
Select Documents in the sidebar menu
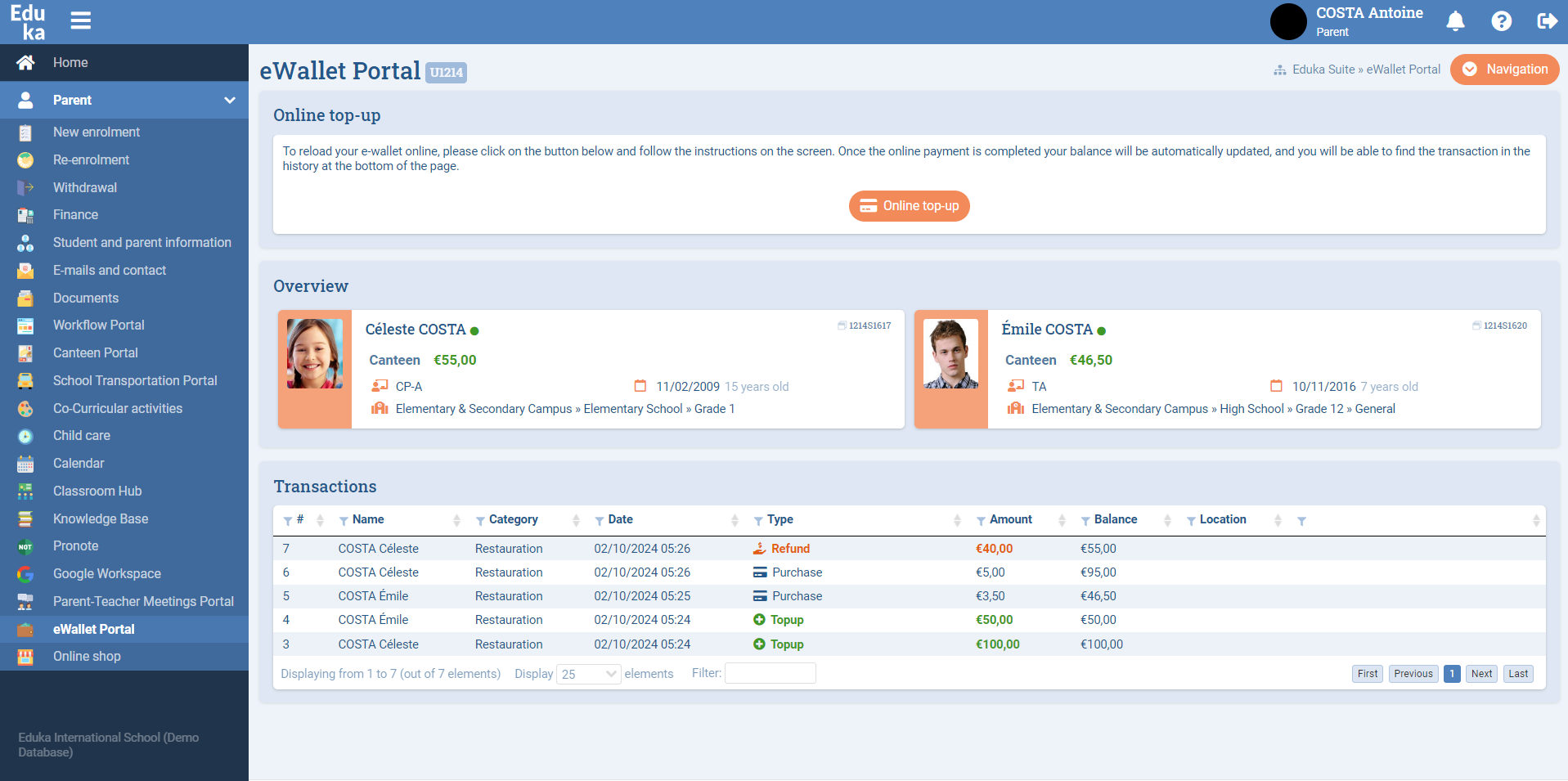pyautogui.click(x=25, y=298)
